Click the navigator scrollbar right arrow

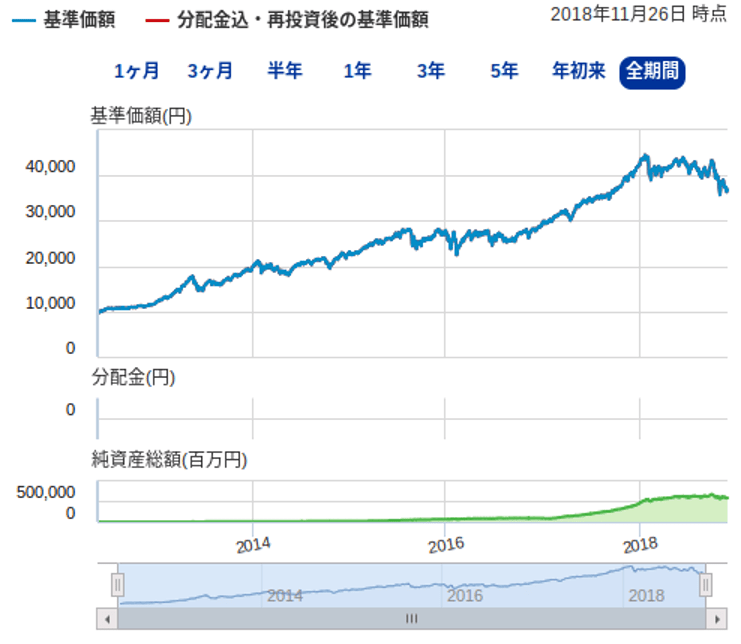716,618
